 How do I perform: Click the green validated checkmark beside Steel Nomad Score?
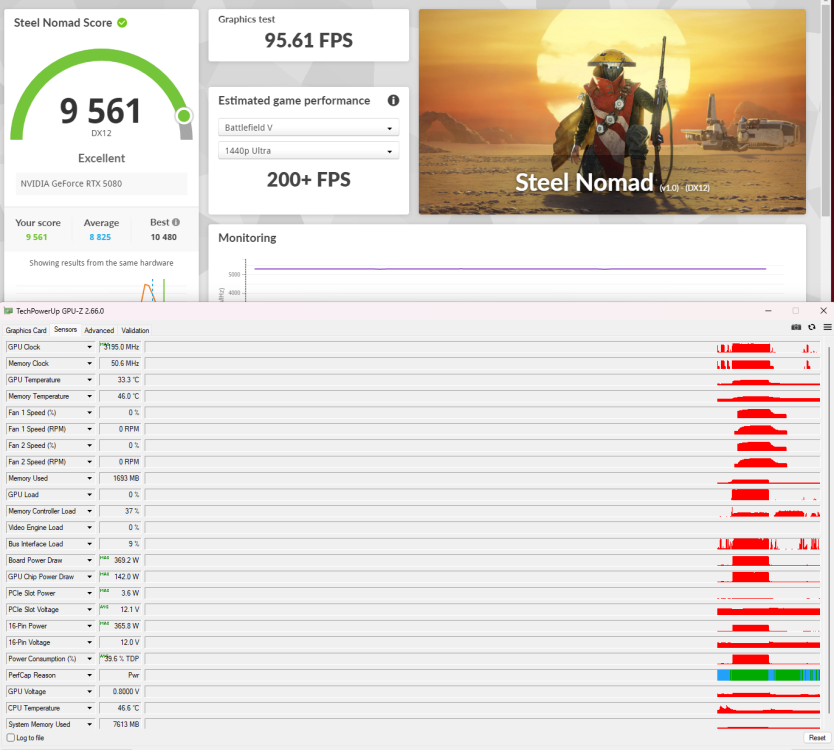[x=122, y=23]
